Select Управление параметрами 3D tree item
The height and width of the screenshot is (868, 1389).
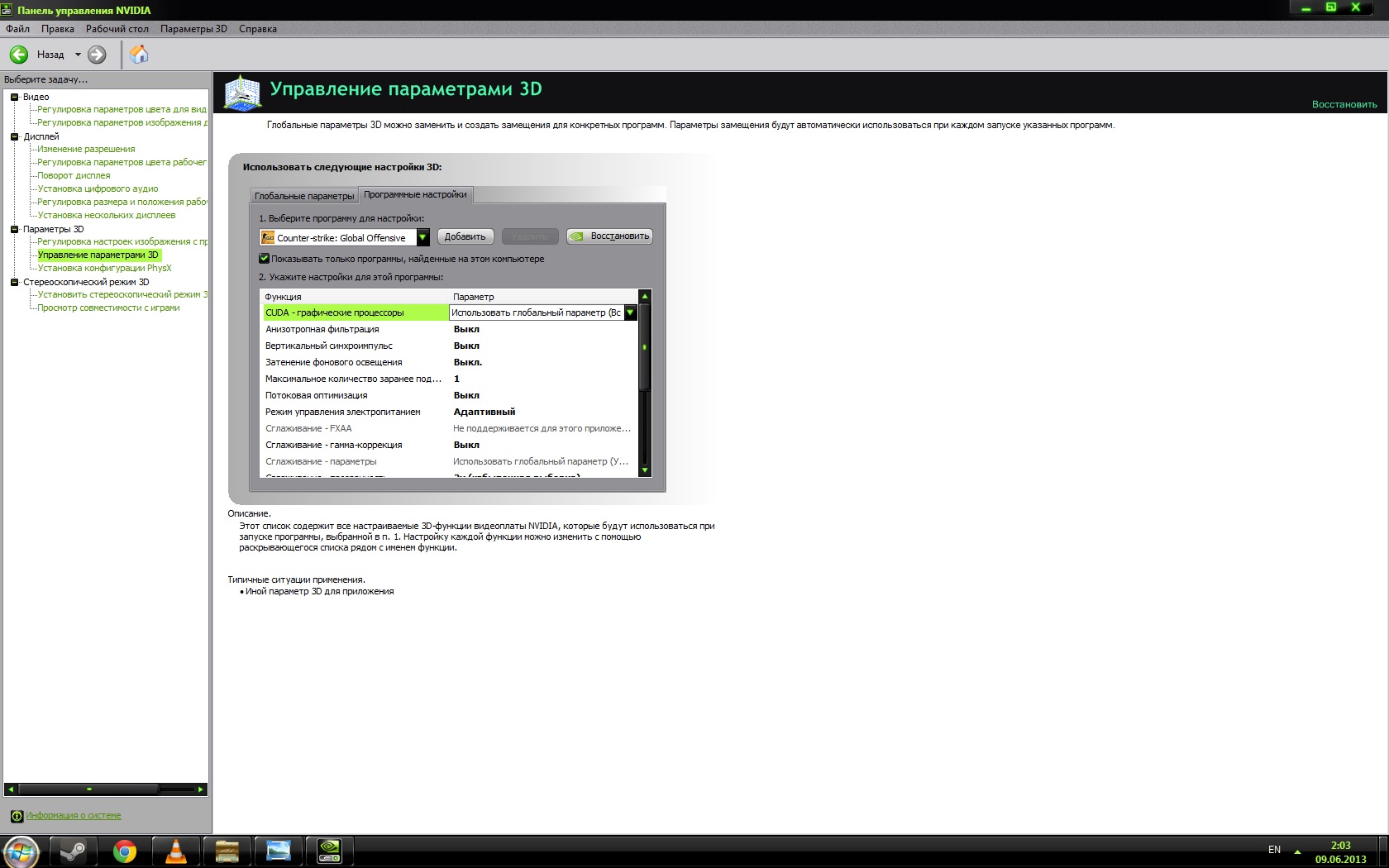tap(98, 255)
